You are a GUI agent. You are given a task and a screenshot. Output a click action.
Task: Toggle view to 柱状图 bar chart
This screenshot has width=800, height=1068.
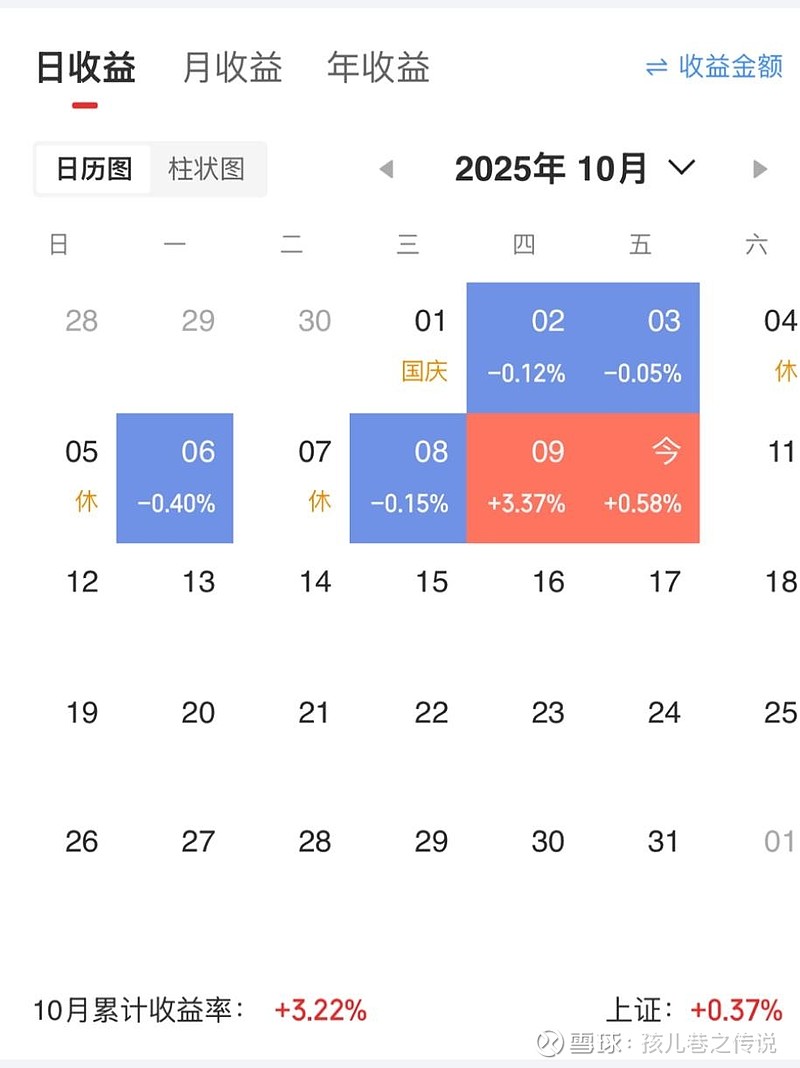(x=207, y=169)
